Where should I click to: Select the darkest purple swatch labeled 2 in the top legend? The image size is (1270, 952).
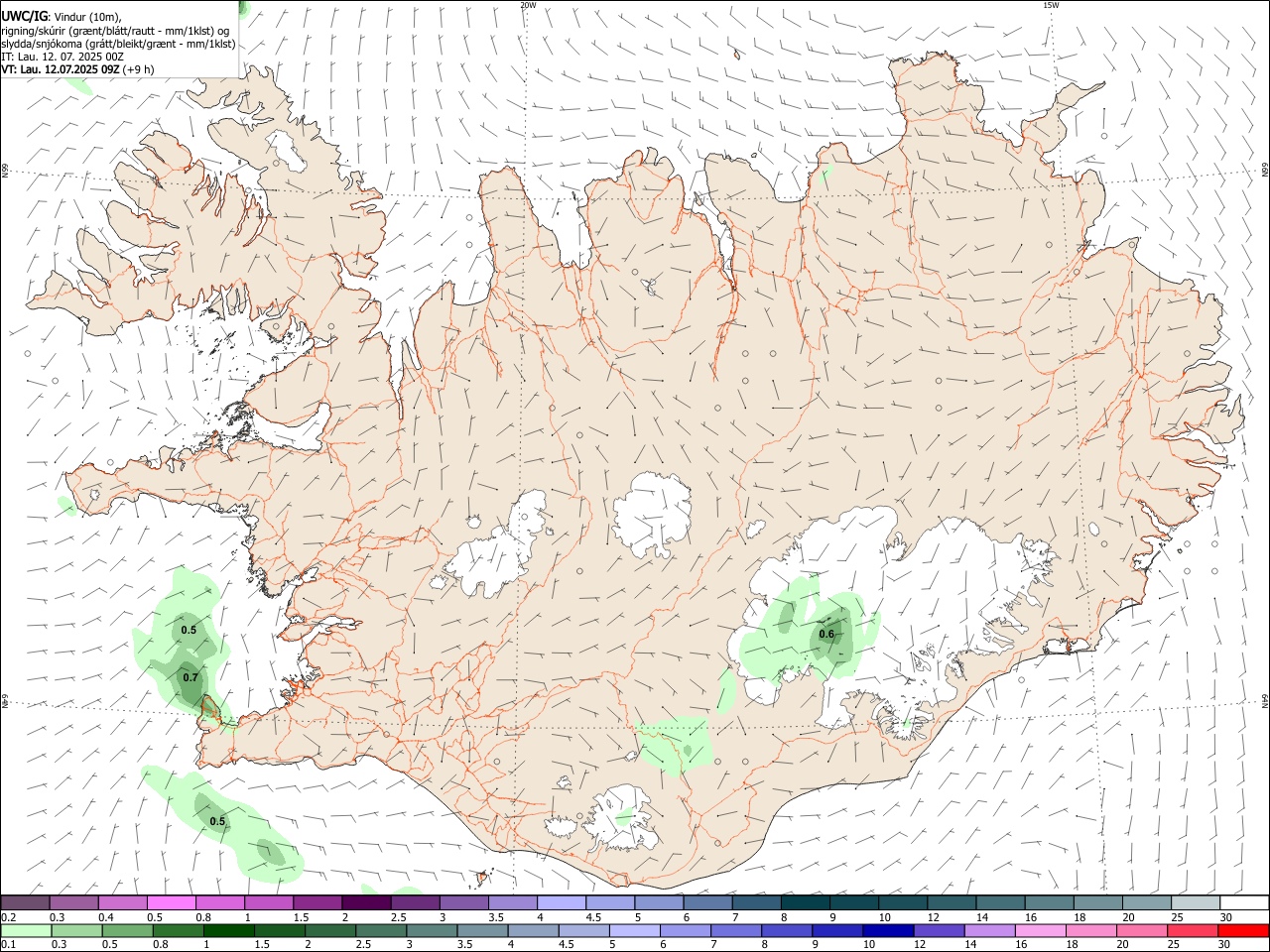(366, 903)
